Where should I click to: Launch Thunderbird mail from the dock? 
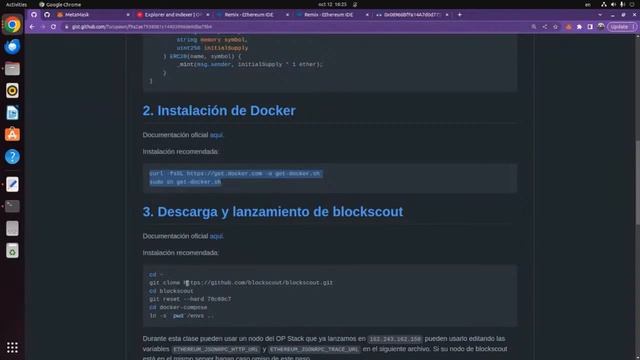click(x=12, y=47)
